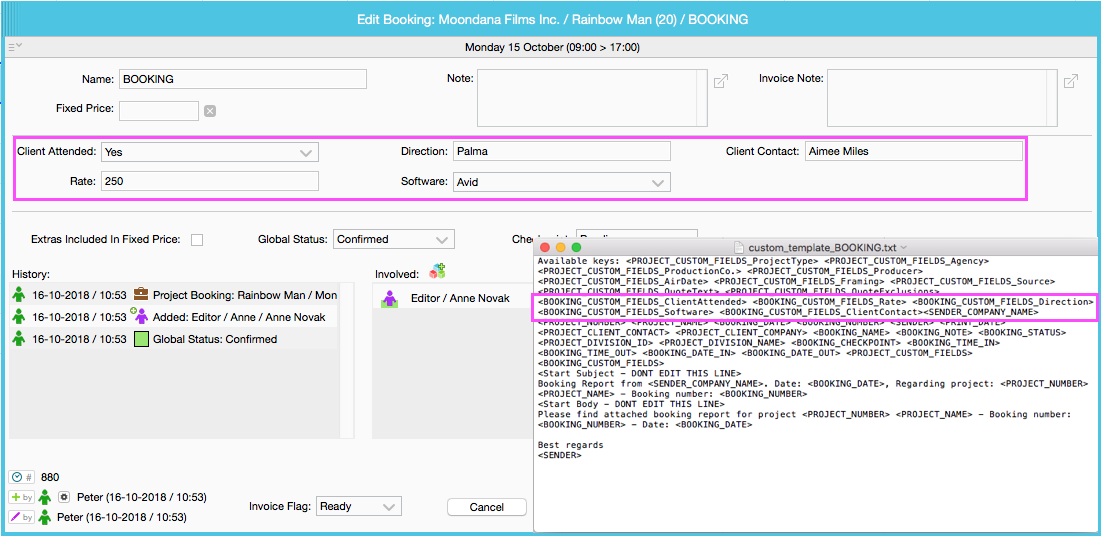Click the modified-by pencil icon button
Viewport: 1101px width, 536px height.
(x=21, y=518)
